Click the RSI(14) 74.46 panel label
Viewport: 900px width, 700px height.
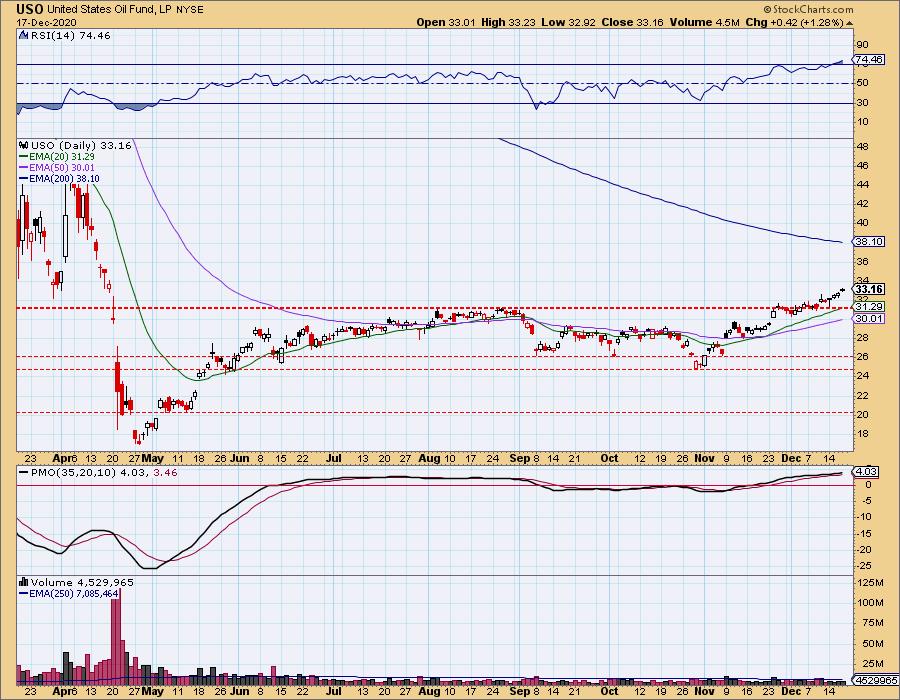[69, 35]
